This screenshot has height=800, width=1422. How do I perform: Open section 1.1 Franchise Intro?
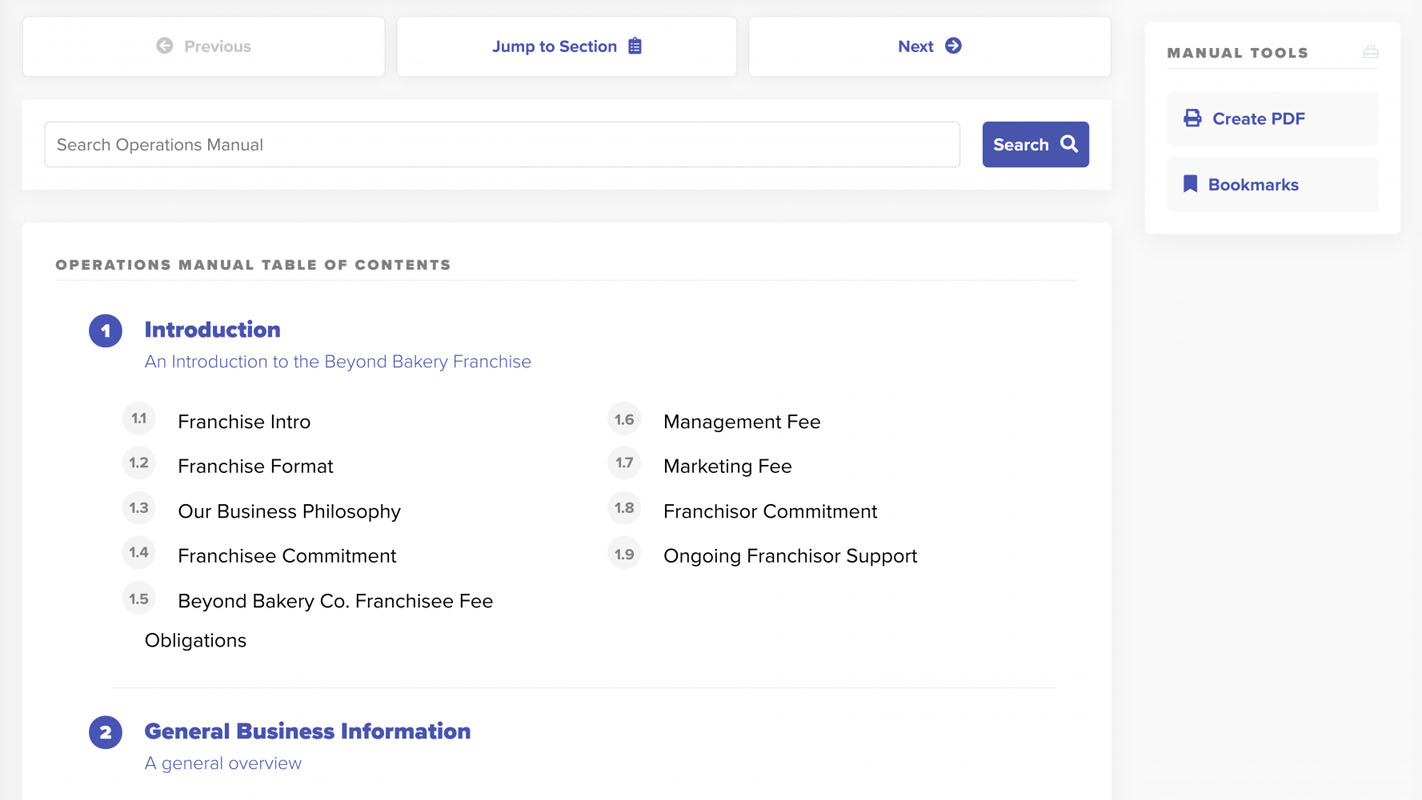(244, 422)
